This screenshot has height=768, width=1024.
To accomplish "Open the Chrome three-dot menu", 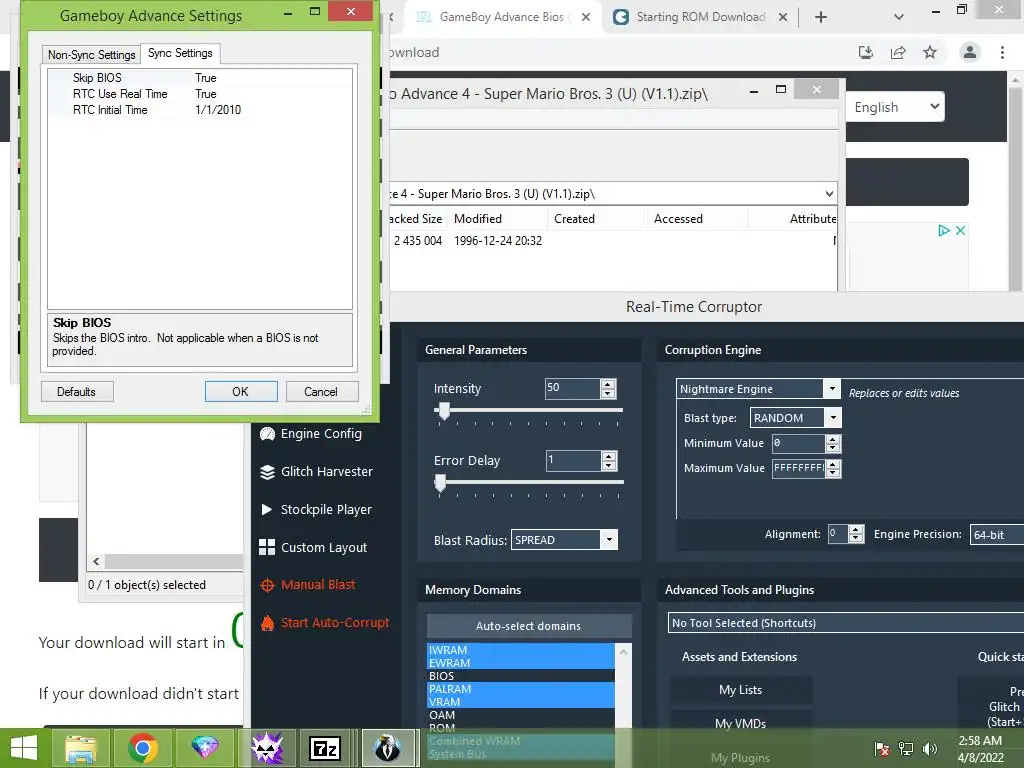I will click(x=1002, y=52).
